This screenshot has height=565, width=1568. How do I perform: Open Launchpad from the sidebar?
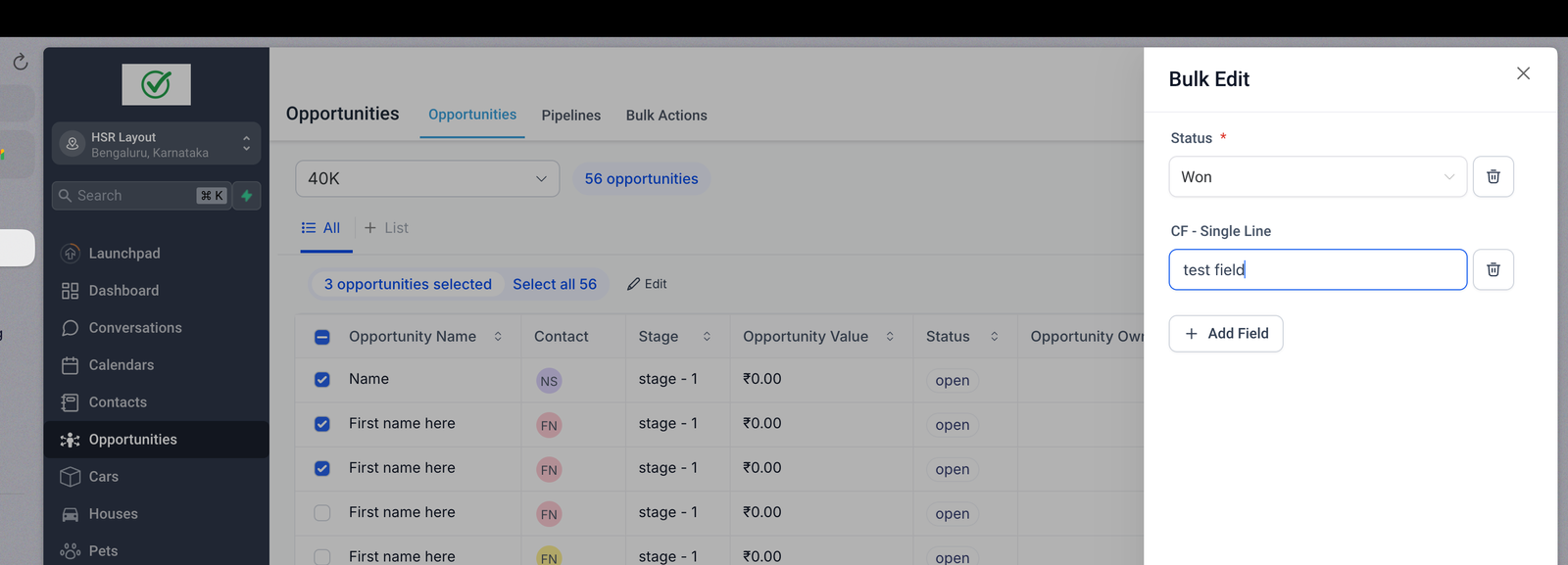click(x=123, y=254)
